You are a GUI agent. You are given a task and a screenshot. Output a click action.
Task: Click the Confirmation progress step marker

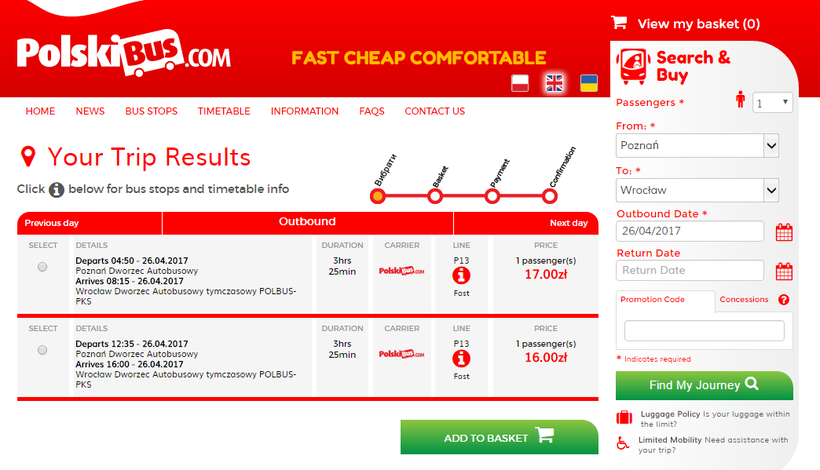[x=549, y=197]
